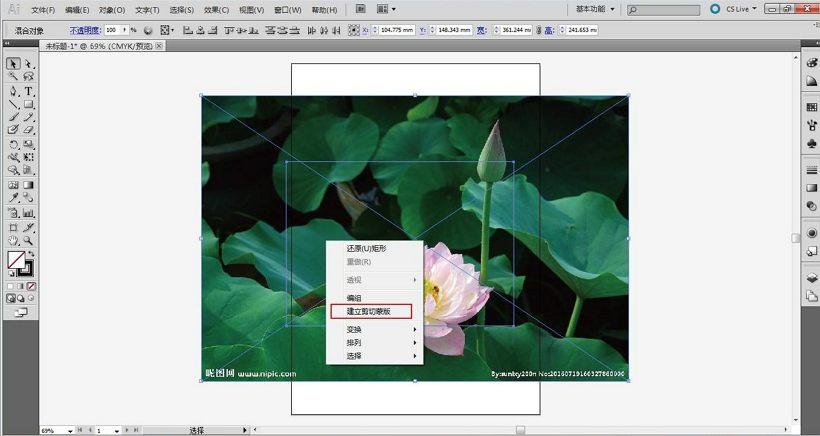Select the Eyedropper tool
820x436 pixels.
coord(13,198)
